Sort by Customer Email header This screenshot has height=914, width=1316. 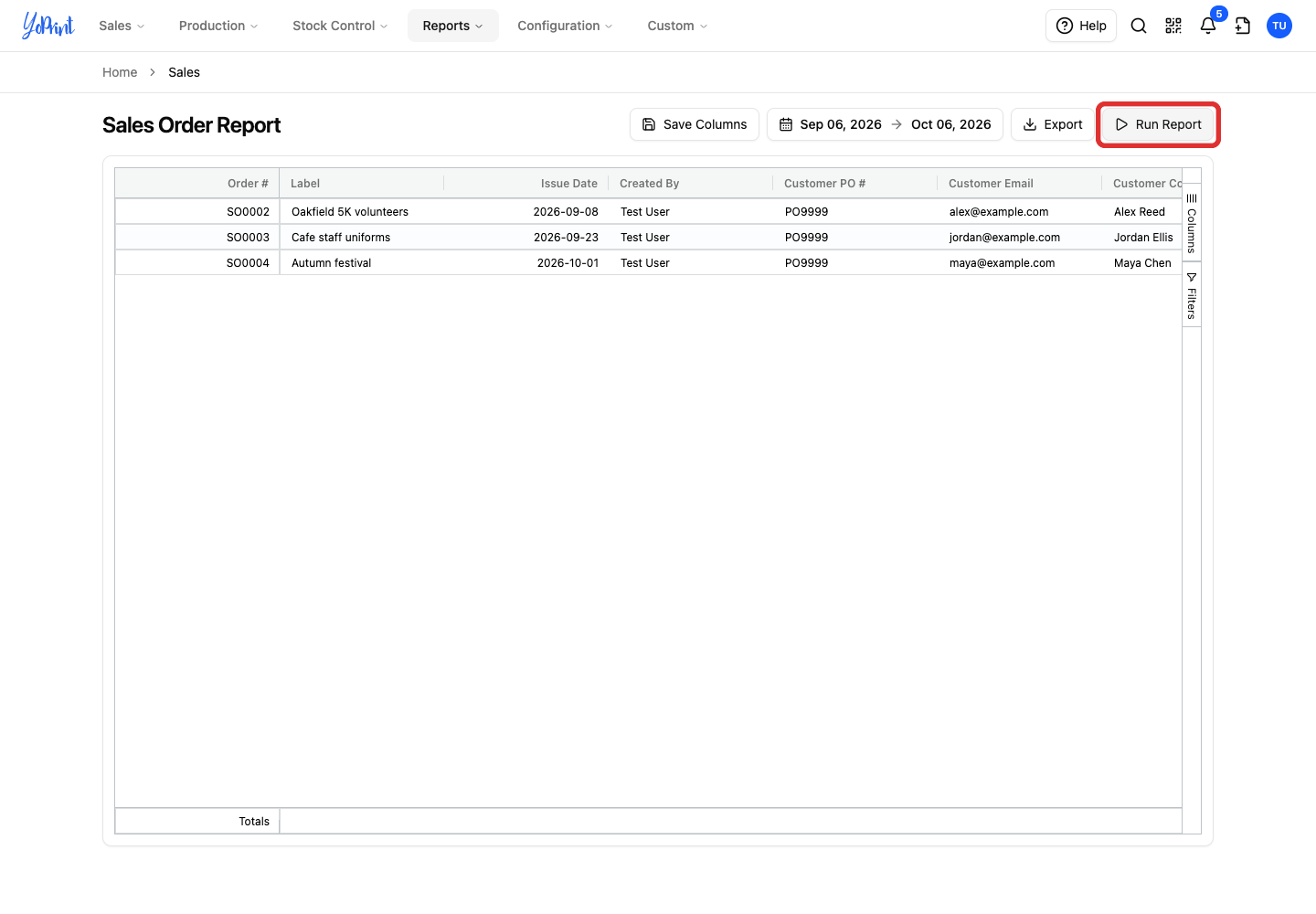[x=1020, y=183]
